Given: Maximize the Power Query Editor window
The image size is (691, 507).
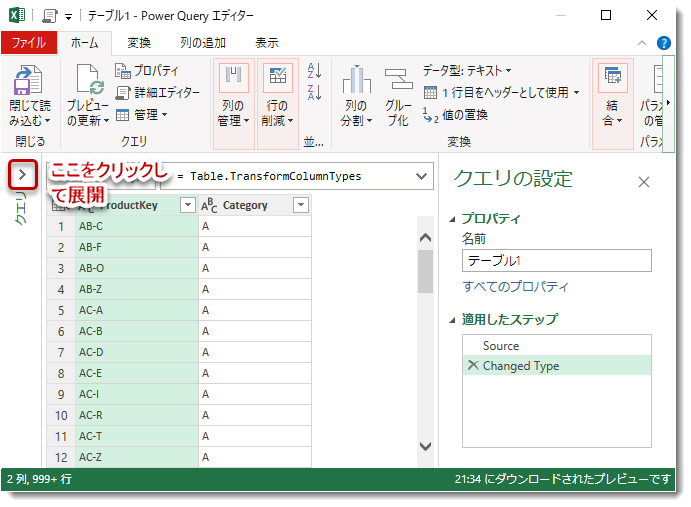Looking at the screenshot, I should click(606, 15).
